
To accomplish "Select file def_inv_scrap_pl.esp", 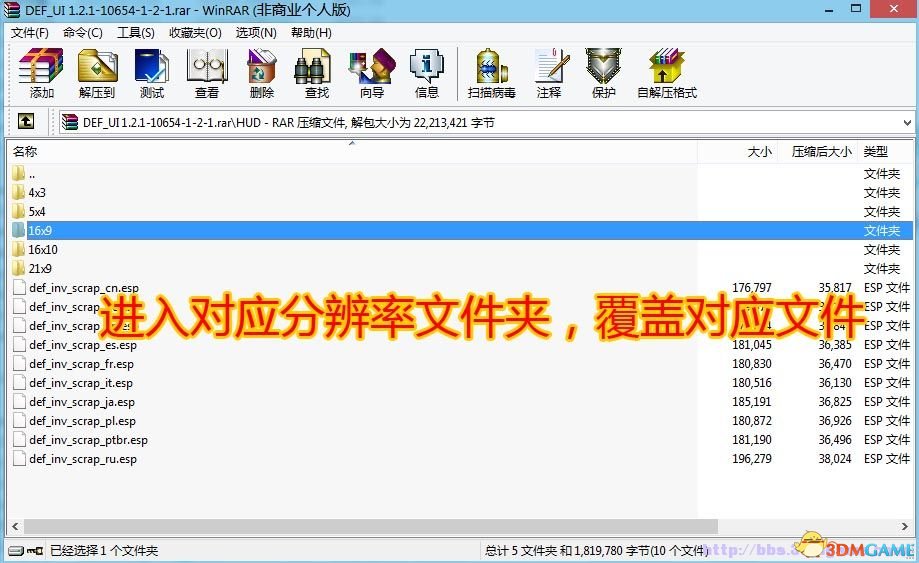I will tap(462, 421).
